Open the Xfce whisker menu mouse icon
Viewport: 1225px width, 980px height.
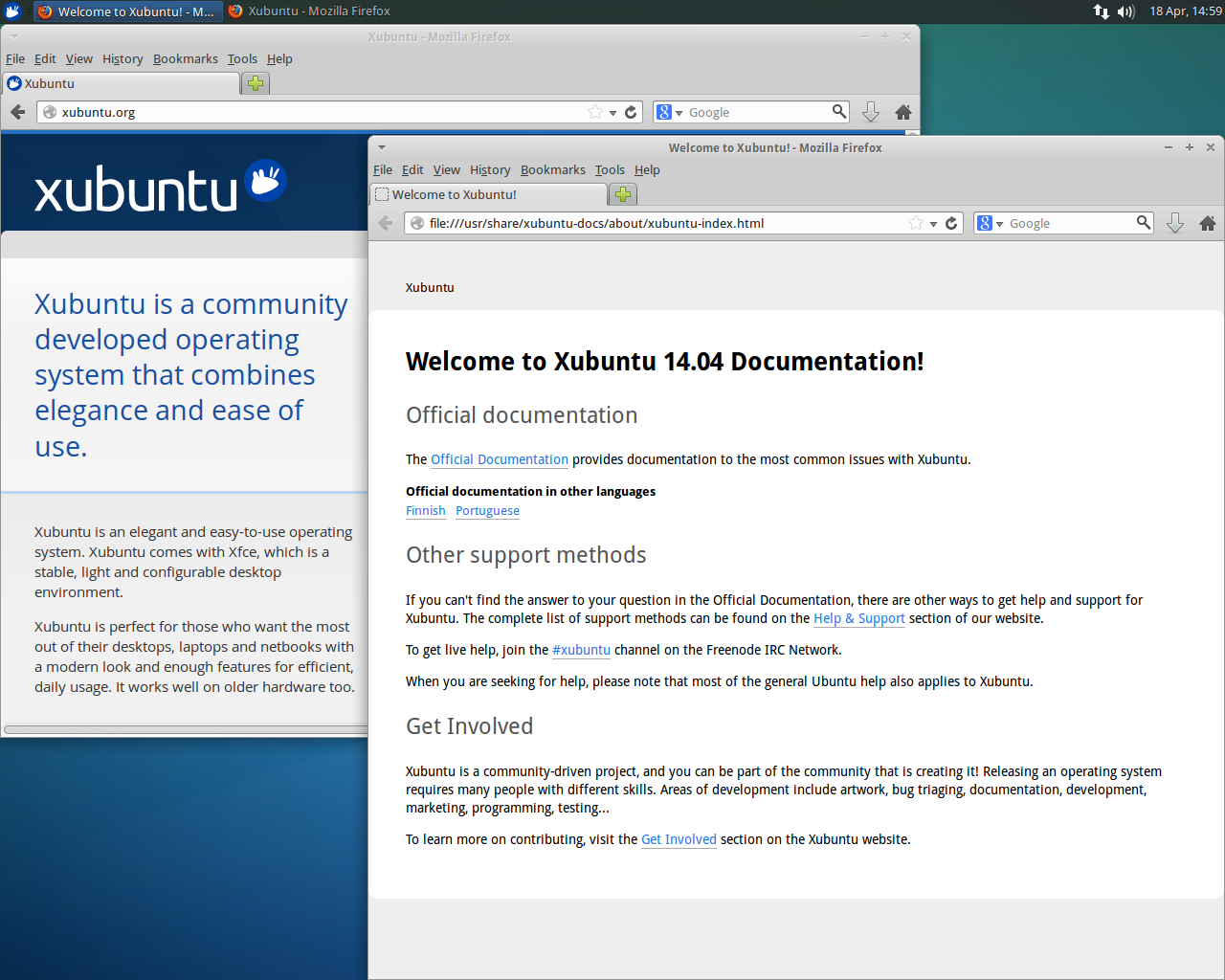pos(12,11)
